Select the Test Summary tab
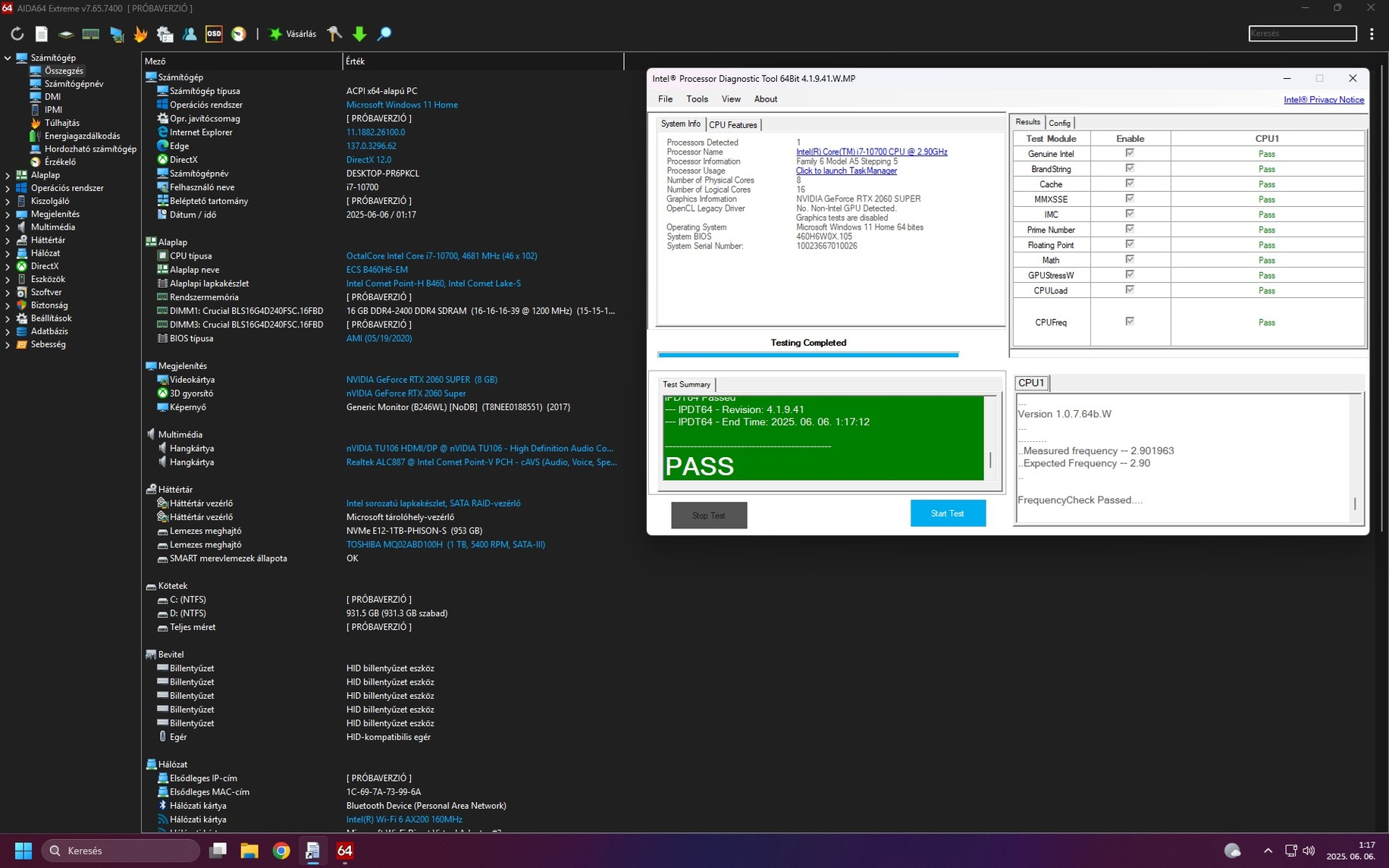 pos(686,384)
